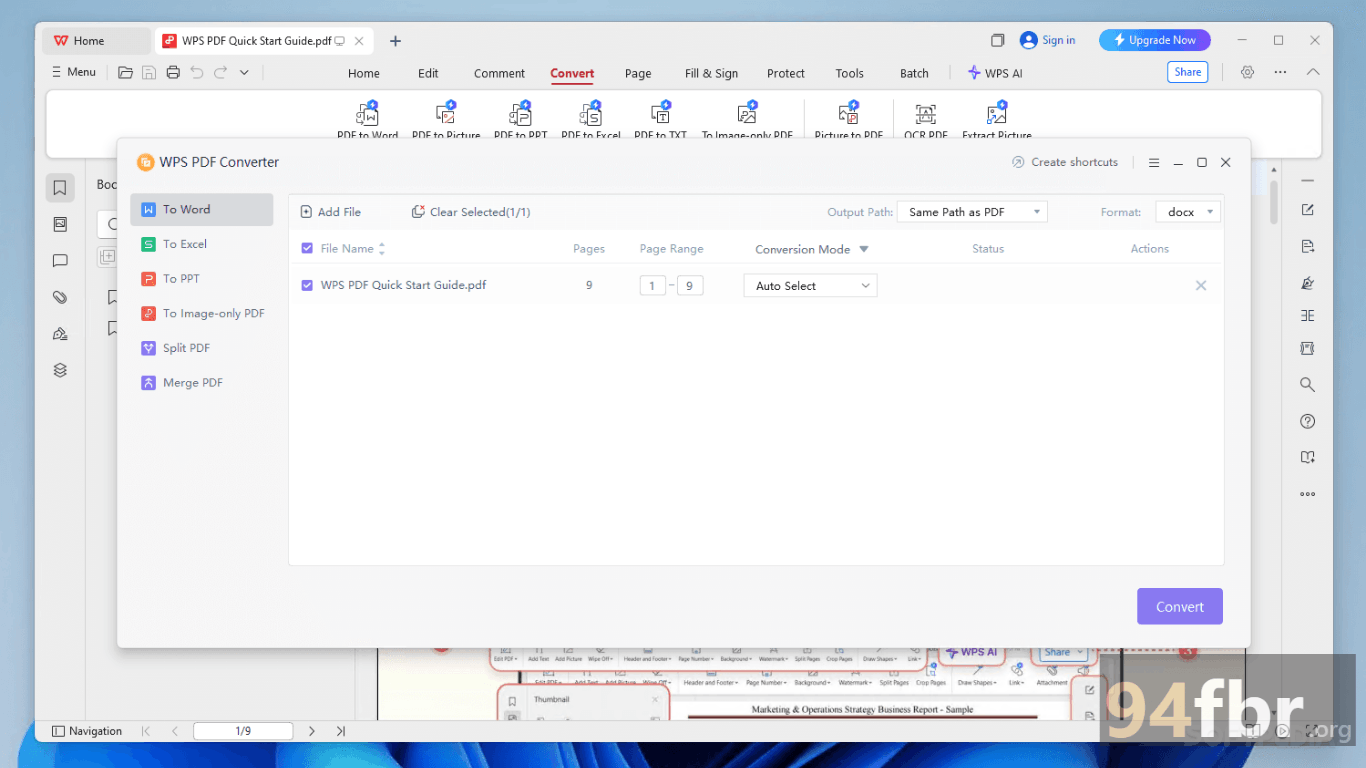Sort by File Name column arrows
This screenshot has width=1366, height=768.
tap(382, 249)
